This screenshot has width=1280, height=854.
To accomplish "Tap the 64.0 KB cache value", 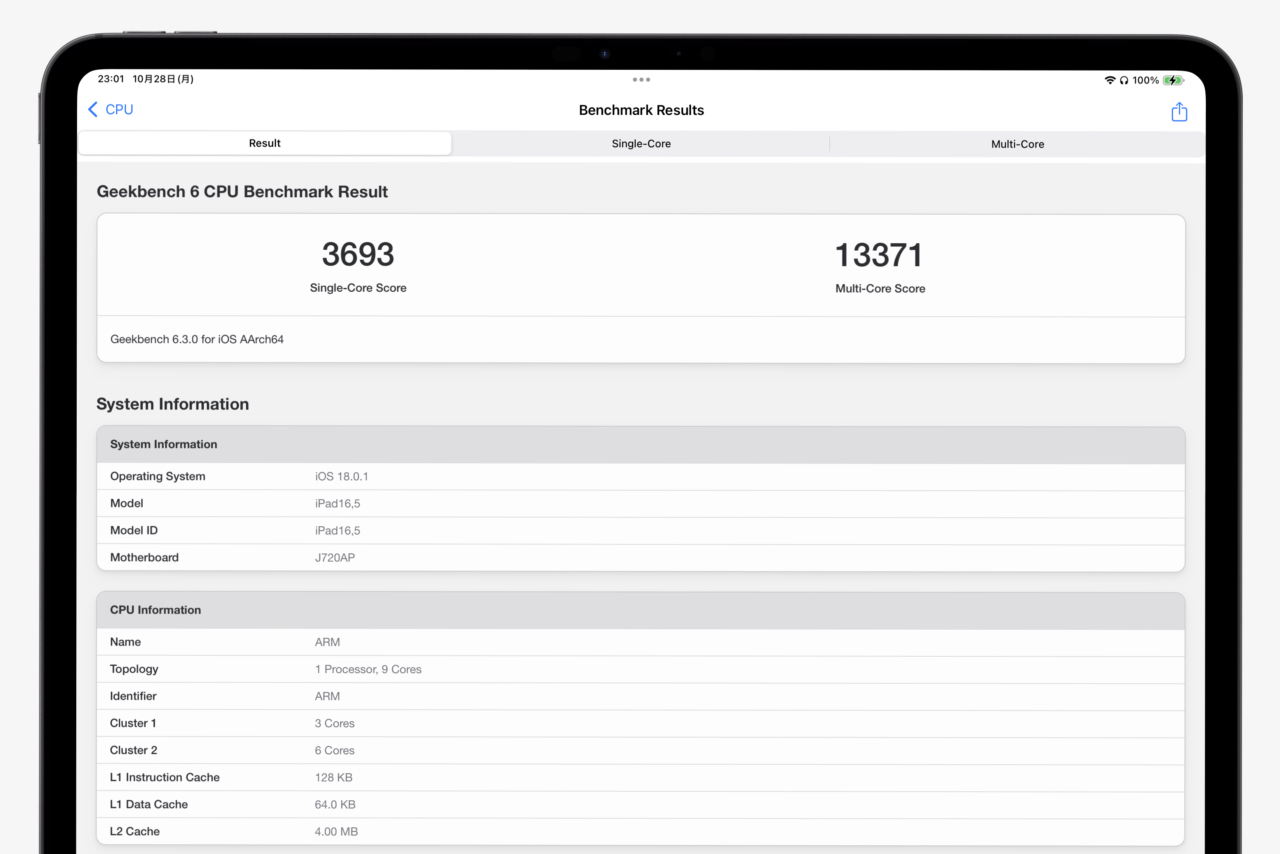I will pos(335,805).
